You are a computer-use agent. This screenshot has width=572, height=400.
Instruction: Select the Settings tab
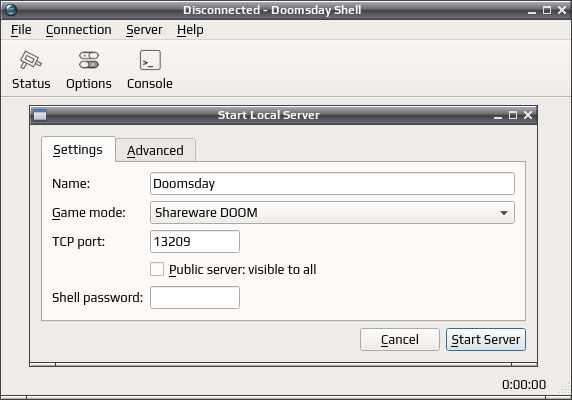pos(78,149)
